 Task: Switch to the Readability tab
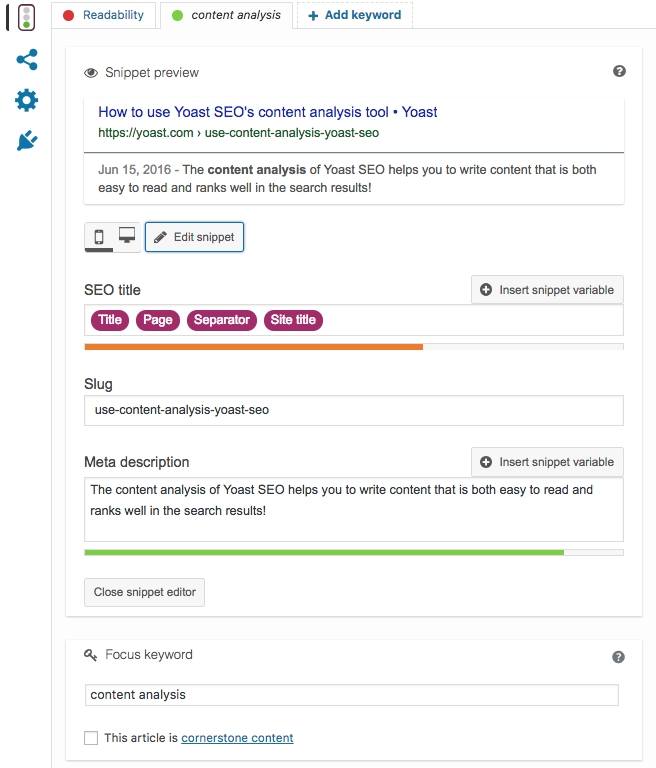104,15
